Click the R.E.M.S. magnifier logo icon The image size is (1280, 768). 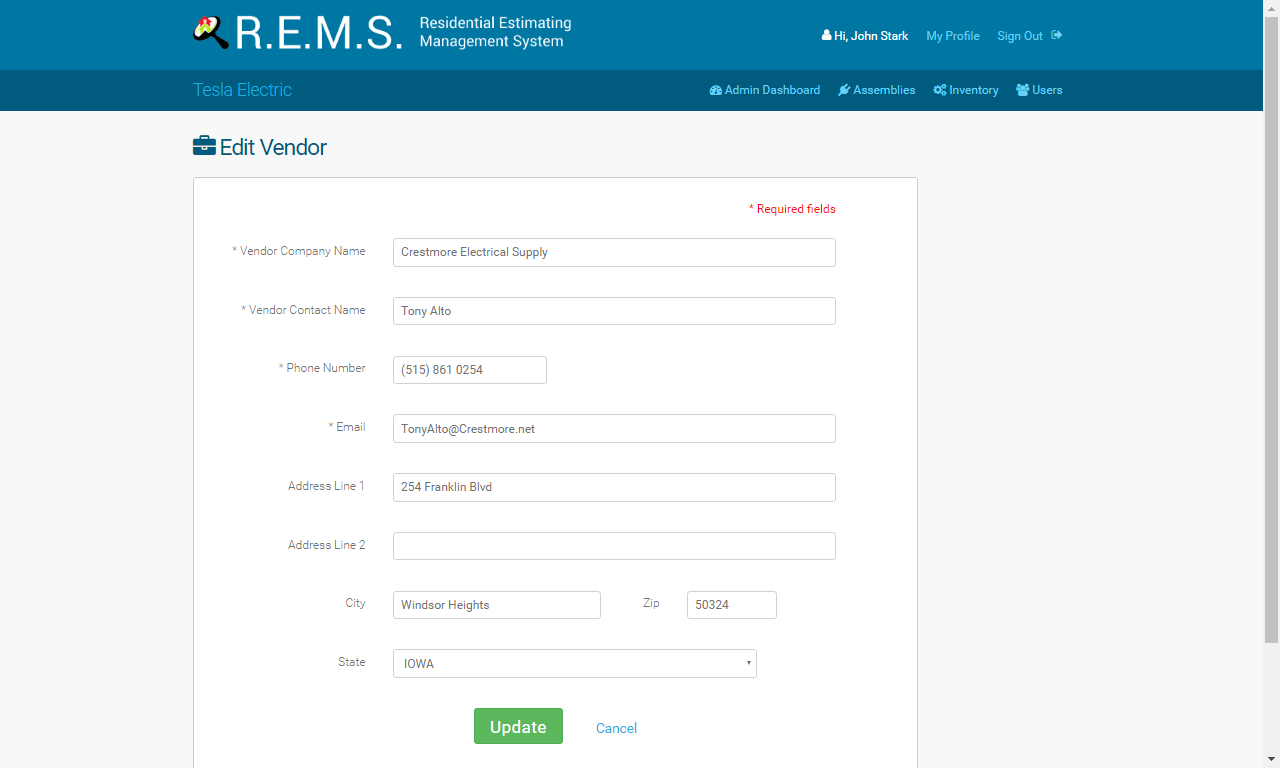pos(211,33)
